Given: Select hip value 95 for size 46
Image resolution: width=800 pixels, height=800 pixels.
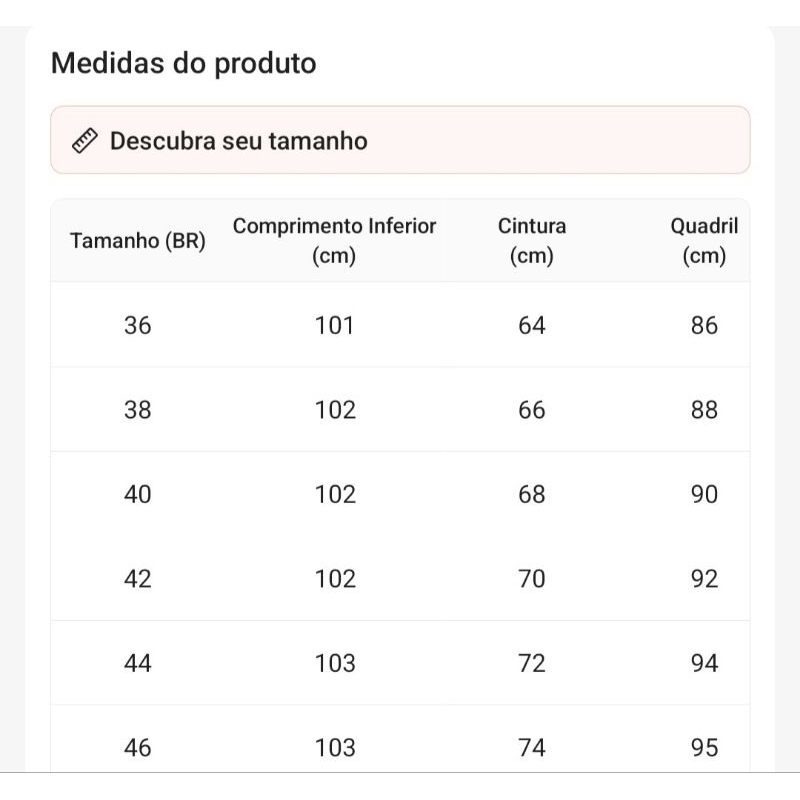Looking at the screenshot, I should 704,747.
